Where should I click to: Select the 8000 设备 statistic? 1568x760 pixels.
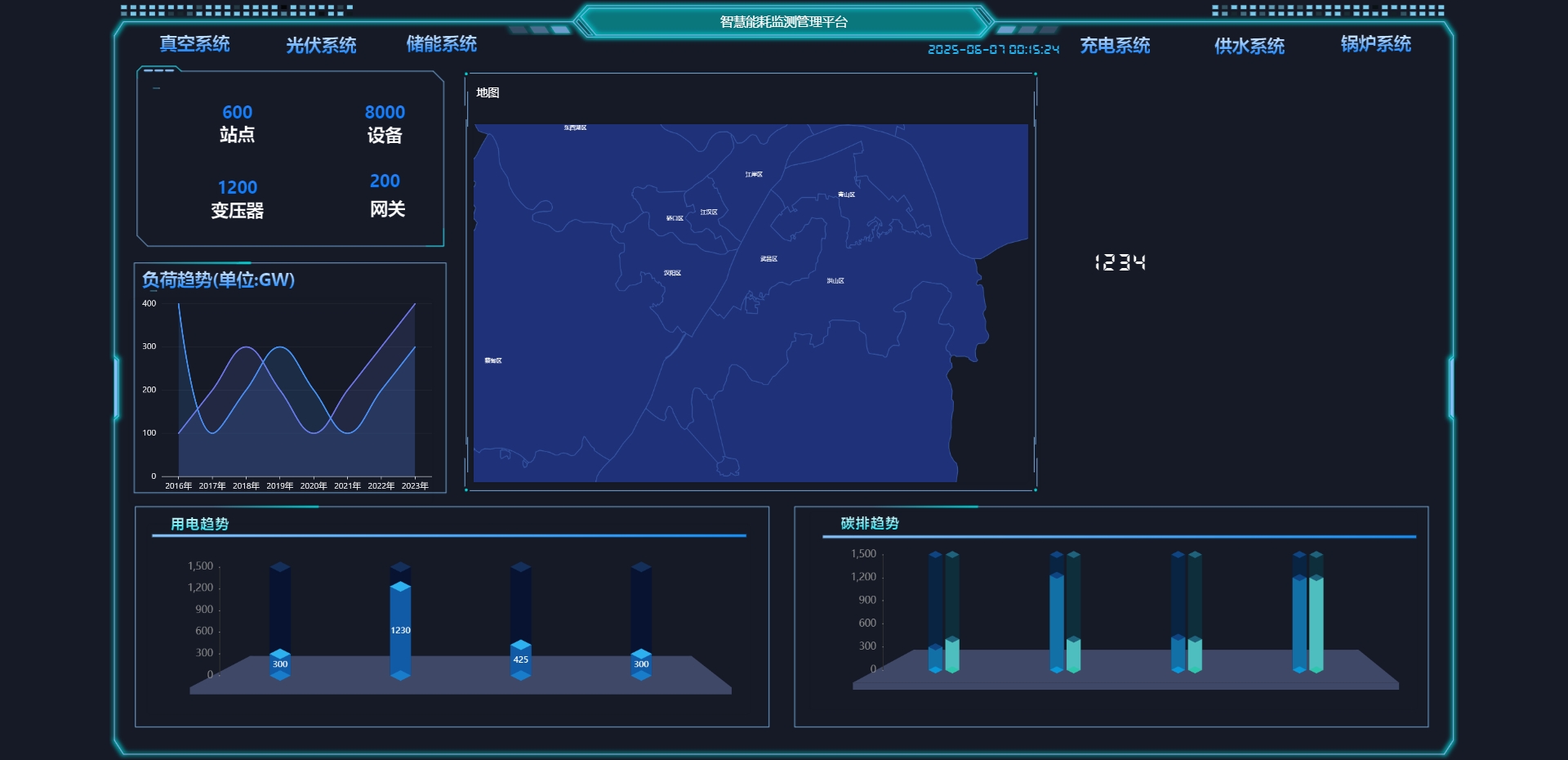click(x=385, y=123)
